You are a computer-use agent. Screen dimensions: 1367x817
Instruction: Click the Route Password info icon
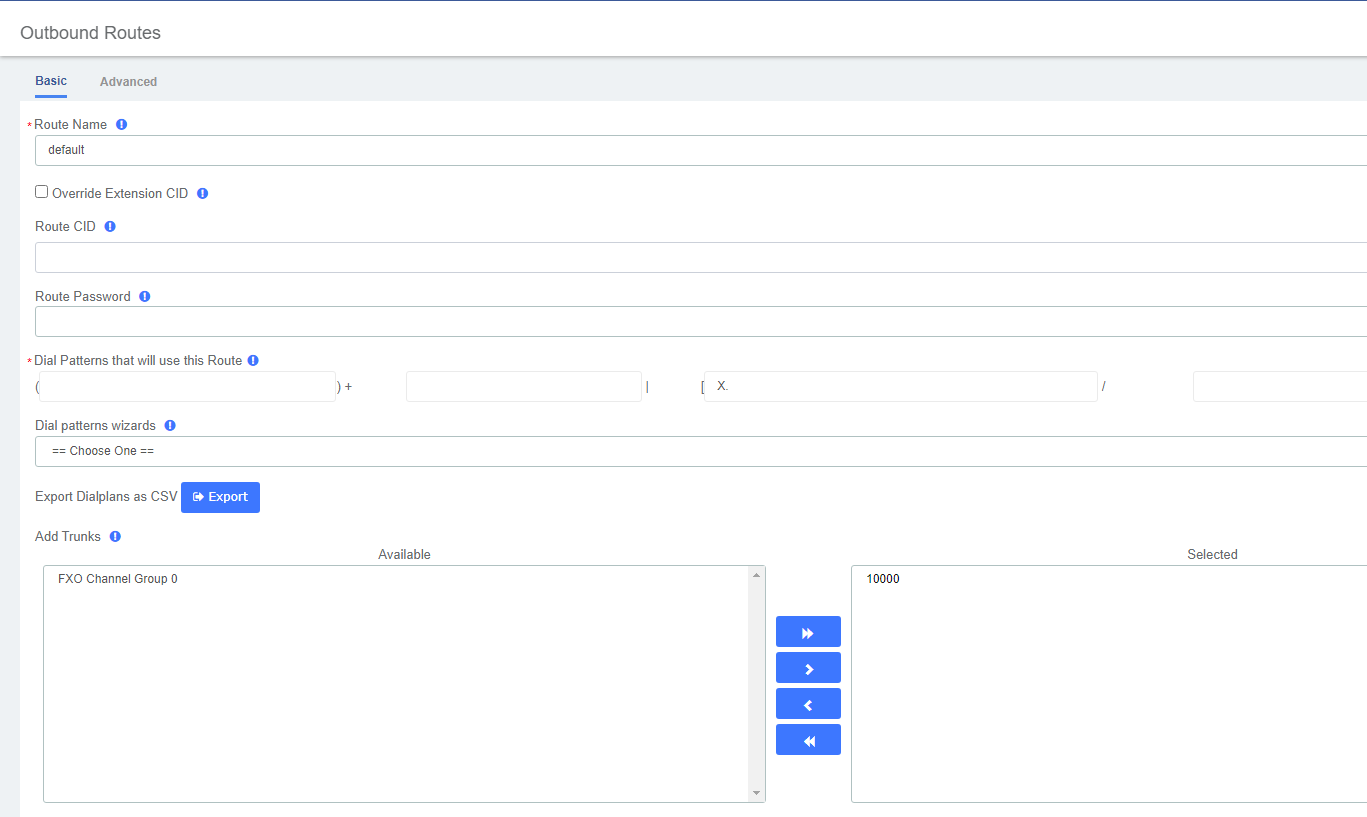coord(145,297)
